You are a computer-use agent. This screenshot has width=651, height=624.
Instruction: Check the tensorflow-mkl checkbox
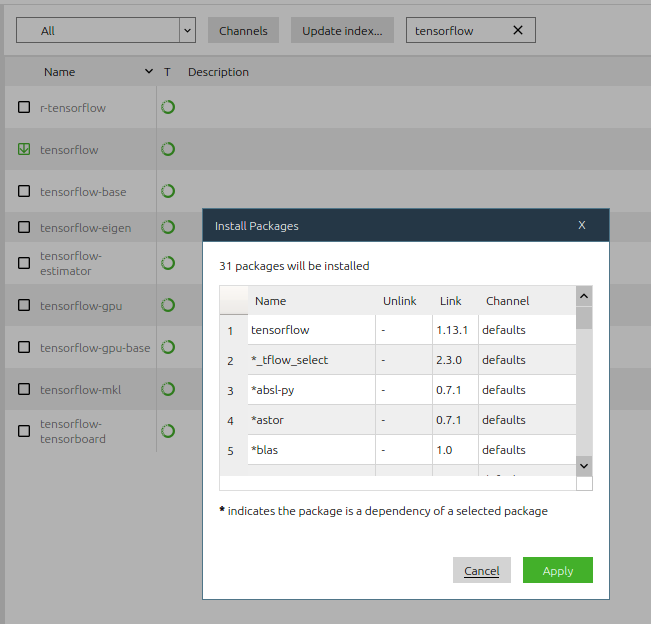click(x=24, y=389)
